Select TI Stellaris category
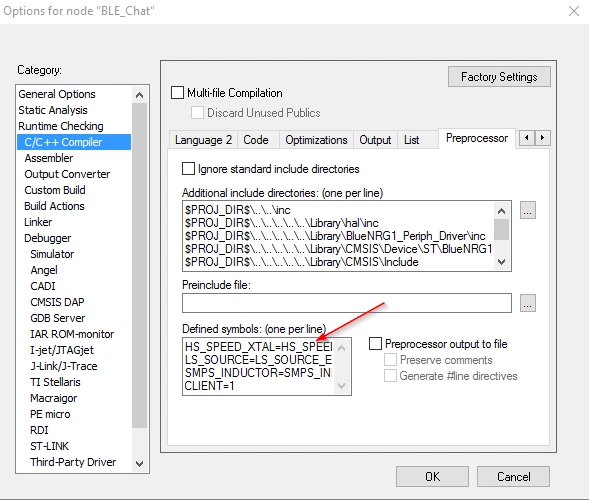This screenshot has height=500, width=589. [74, 382]
